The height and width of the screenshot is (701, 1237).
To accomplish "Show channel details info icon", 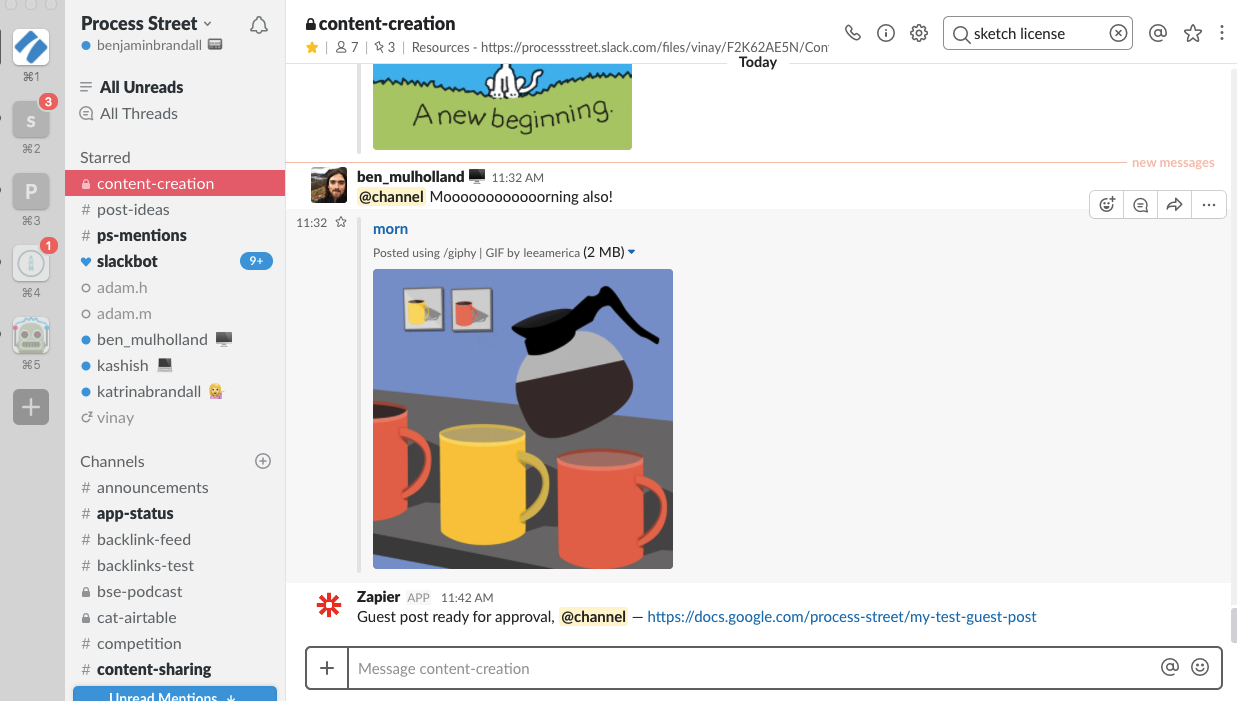I will (x=885, y=33).
